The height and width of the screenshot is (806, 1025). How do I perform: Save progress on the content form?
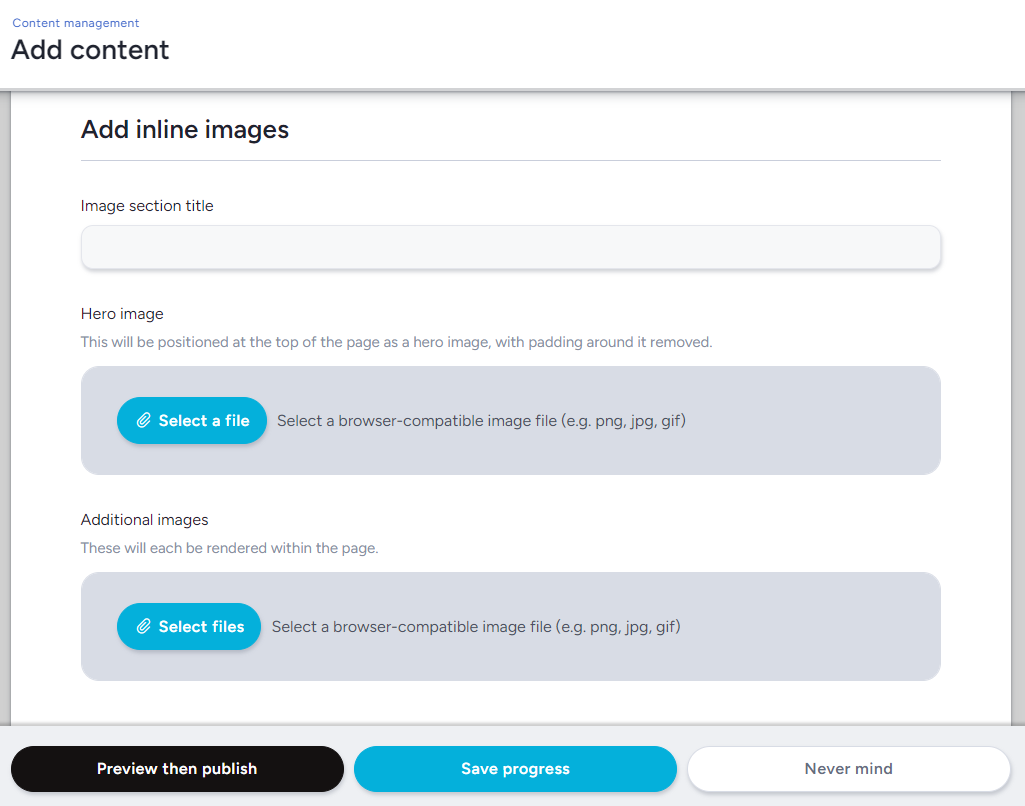point(515,769)
